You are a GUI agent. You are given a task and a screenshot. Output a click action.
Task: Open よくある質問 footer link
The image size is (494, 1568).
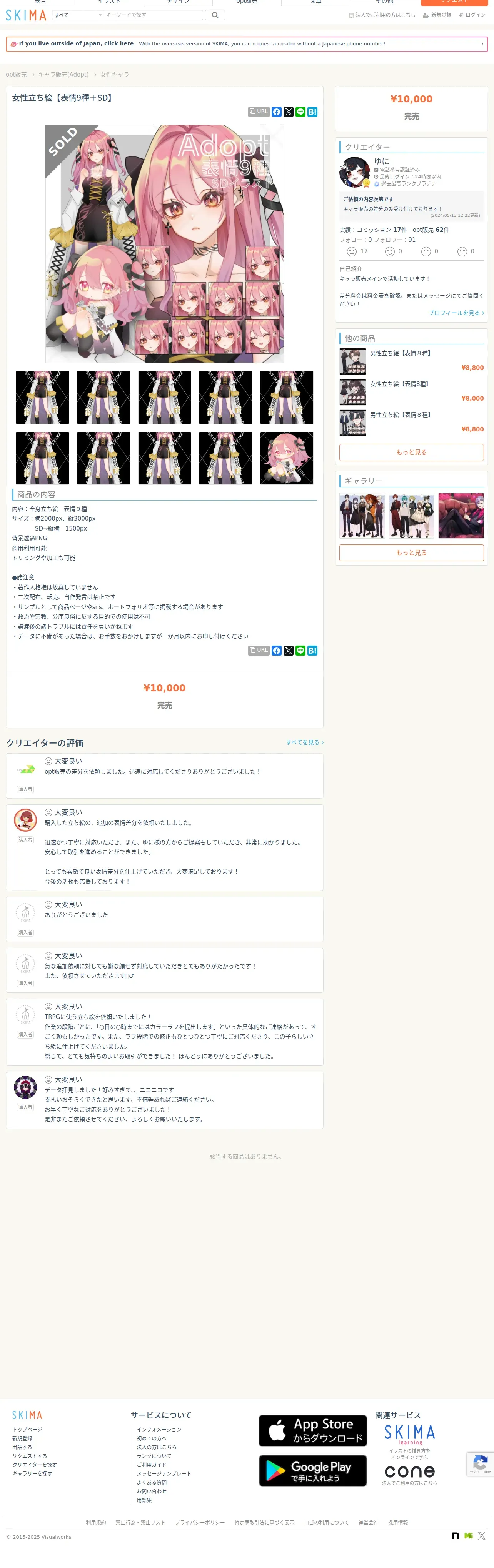152,1482
